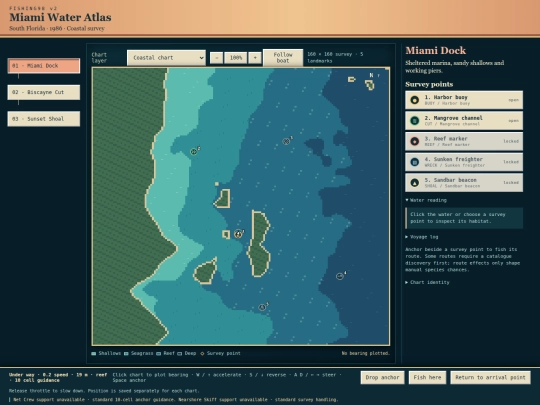Zoom out with the minus button
This screenshot has width=540, height=405.
coord(217,58)
